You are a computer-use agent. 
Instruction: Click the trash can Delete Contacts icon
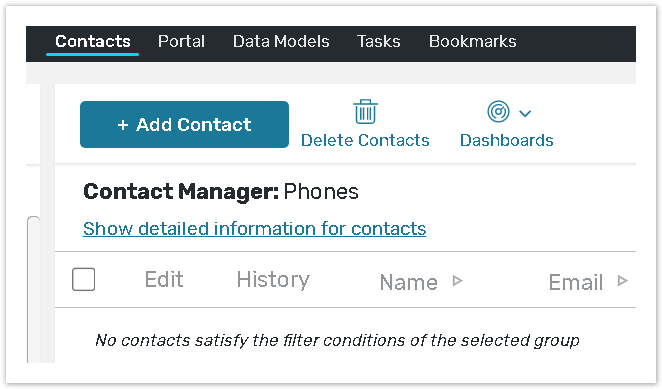tap(365, 112)
